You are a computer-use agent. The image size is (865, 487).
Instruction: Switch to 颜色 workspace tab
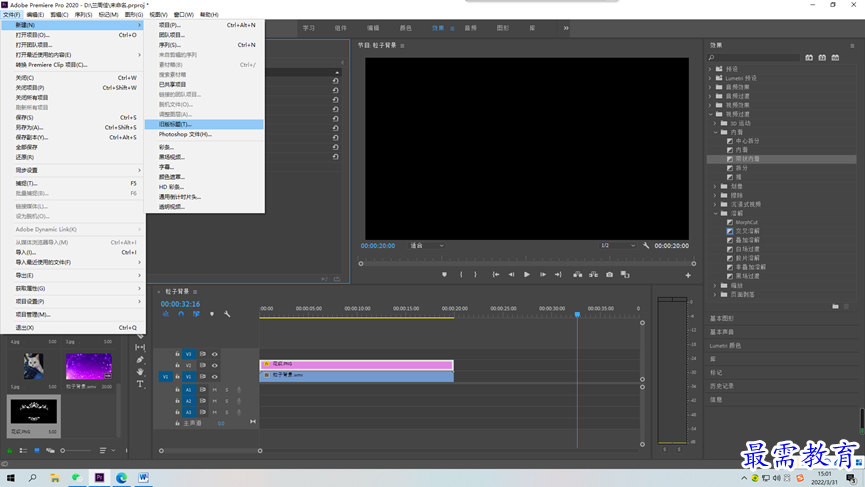405,28
